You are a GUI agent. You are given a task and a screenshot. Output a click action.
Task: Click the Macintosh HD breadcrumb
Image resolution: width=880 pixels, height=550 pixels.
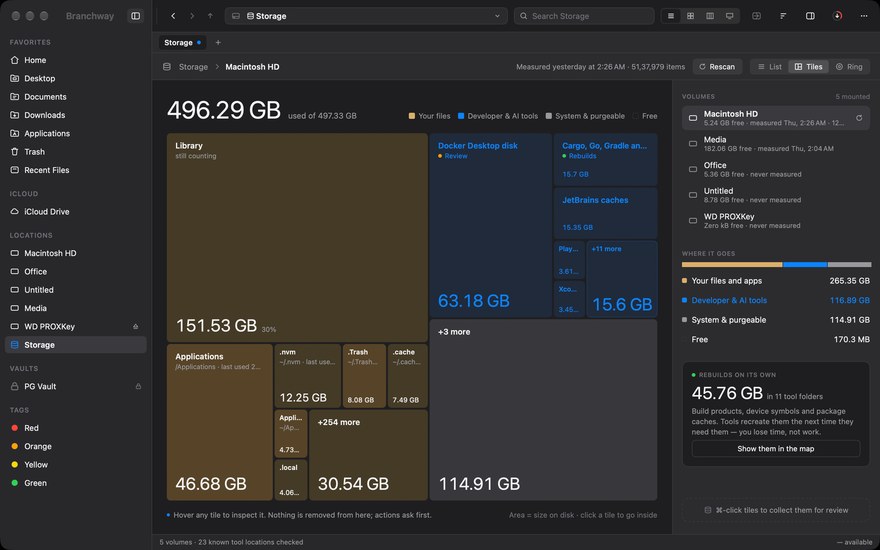[252, 67]
